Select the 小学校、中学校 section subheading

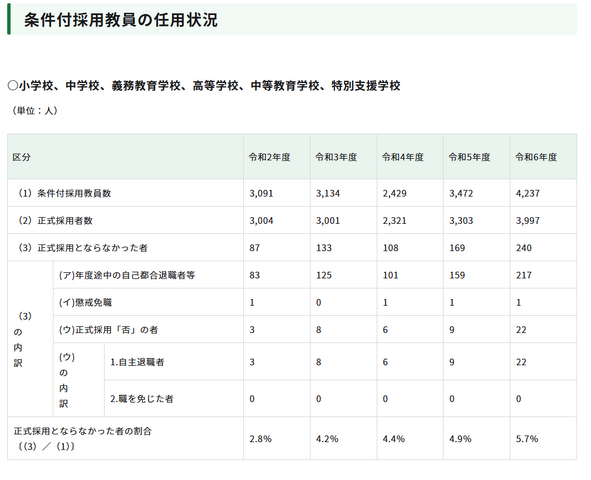click(x=204, y=86)
